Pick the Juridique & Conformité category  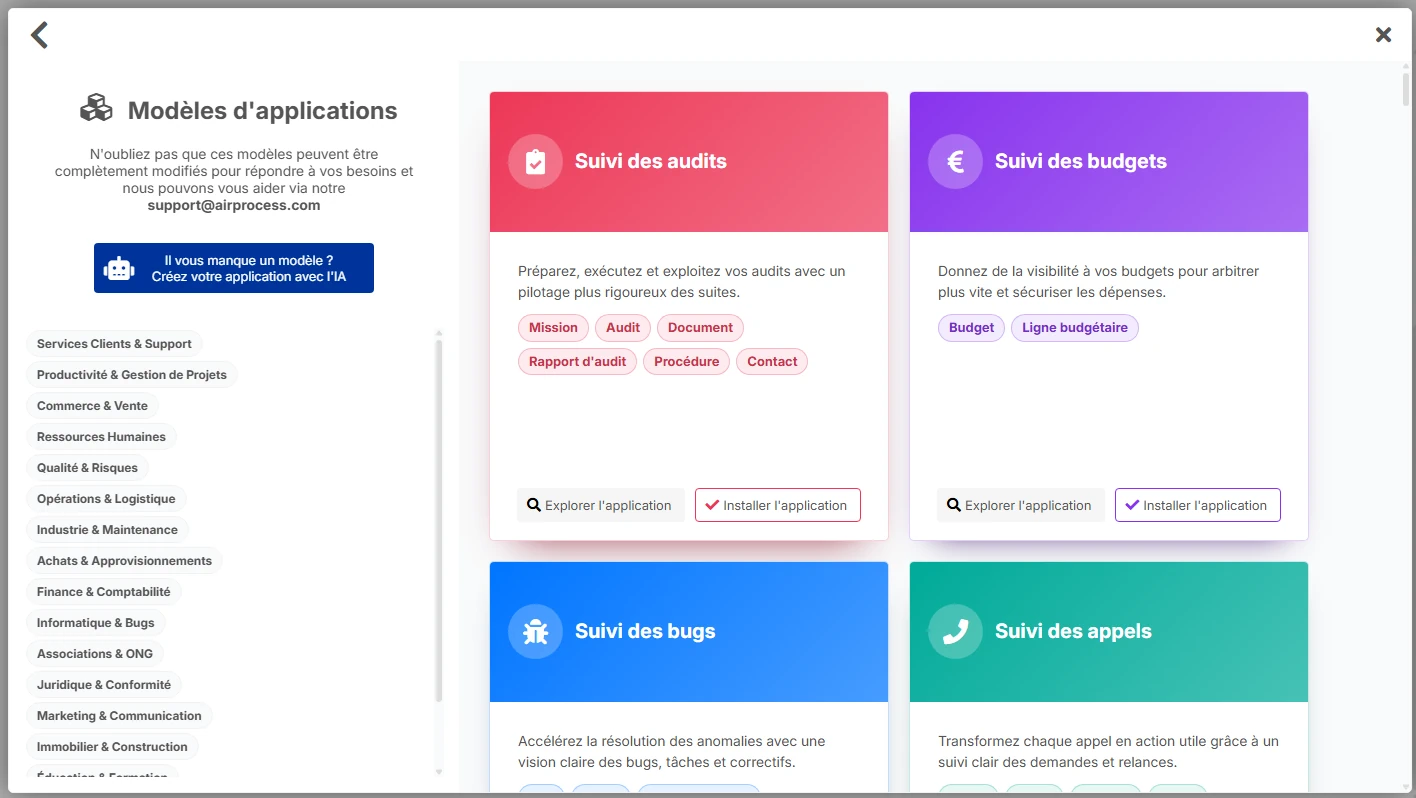[104, 685]
